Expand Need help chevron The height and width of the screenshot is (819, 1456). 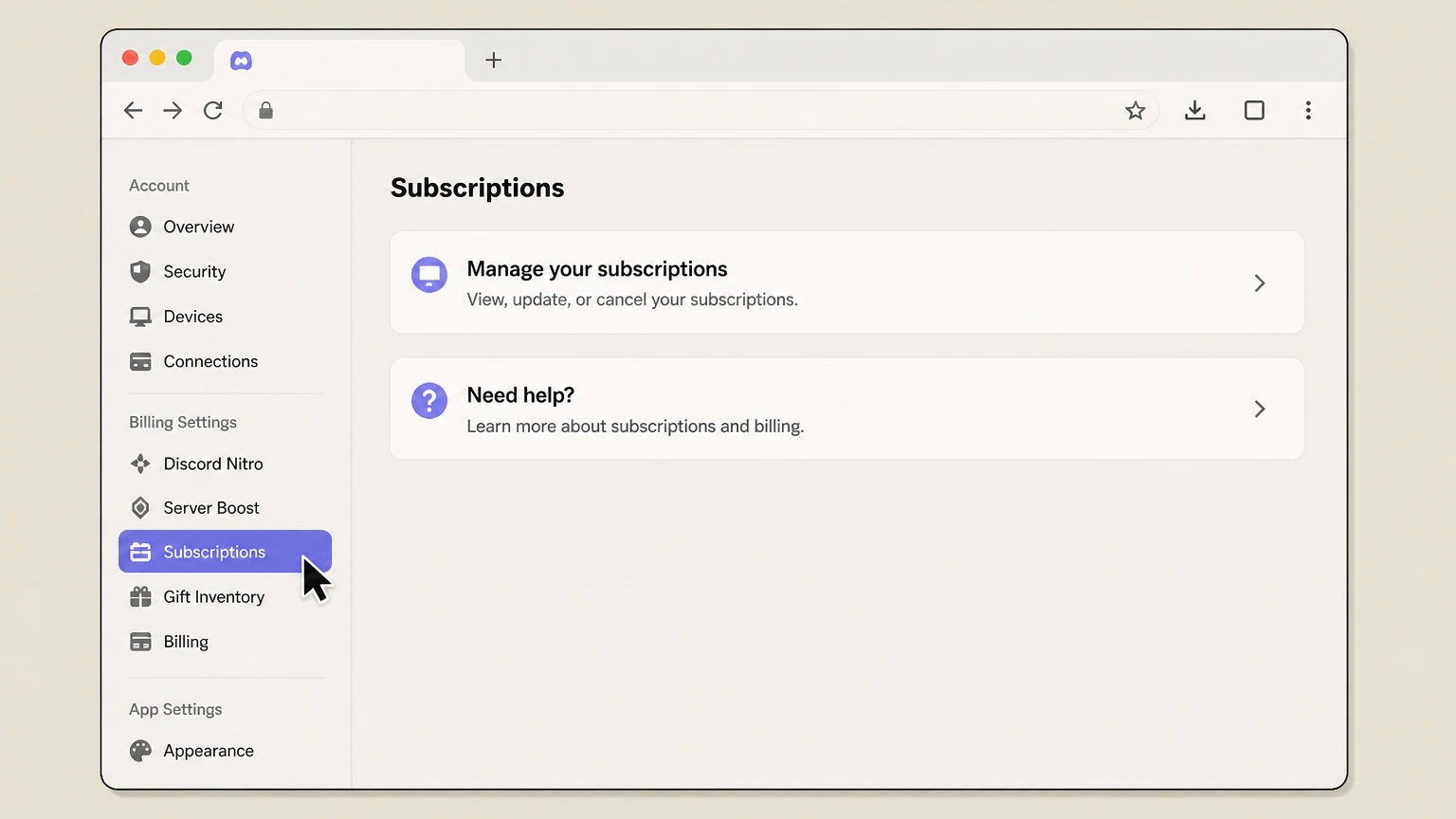(1260, 409)
